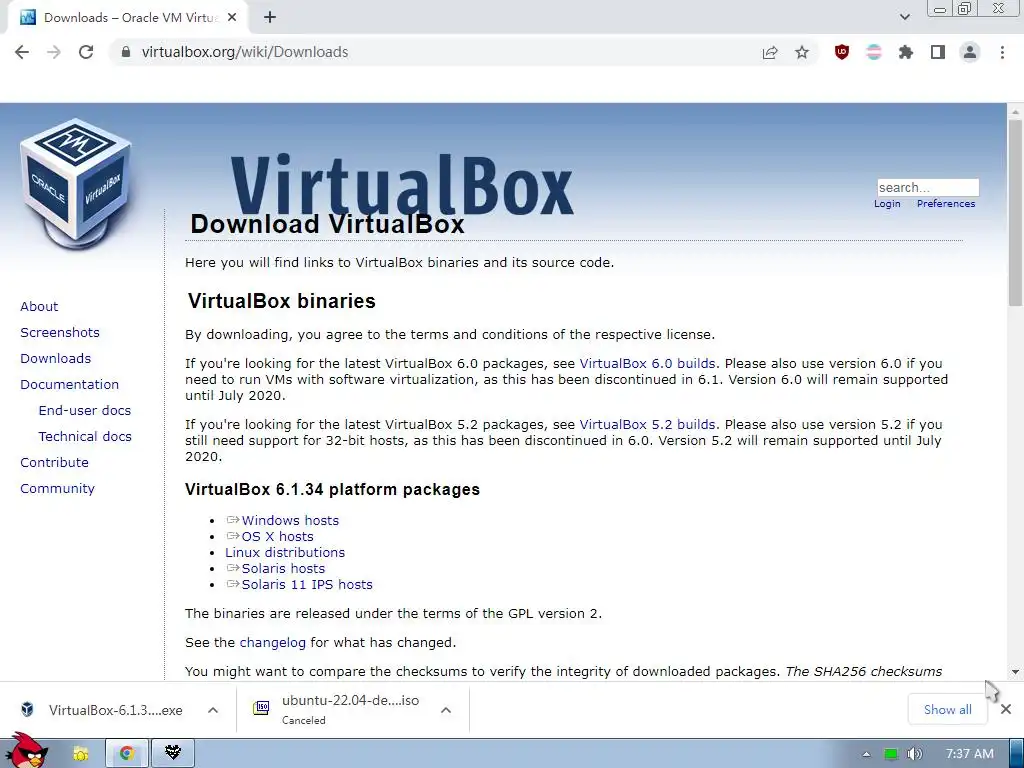Open the Chrome three-dot menu
1024x768 pixels.
pos(1002,52)
